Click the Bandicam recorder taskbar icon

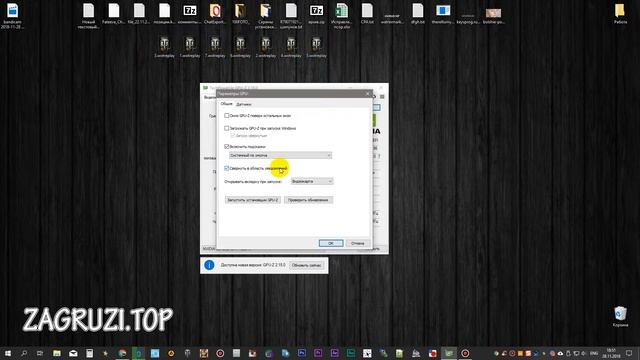pos(465,353)
